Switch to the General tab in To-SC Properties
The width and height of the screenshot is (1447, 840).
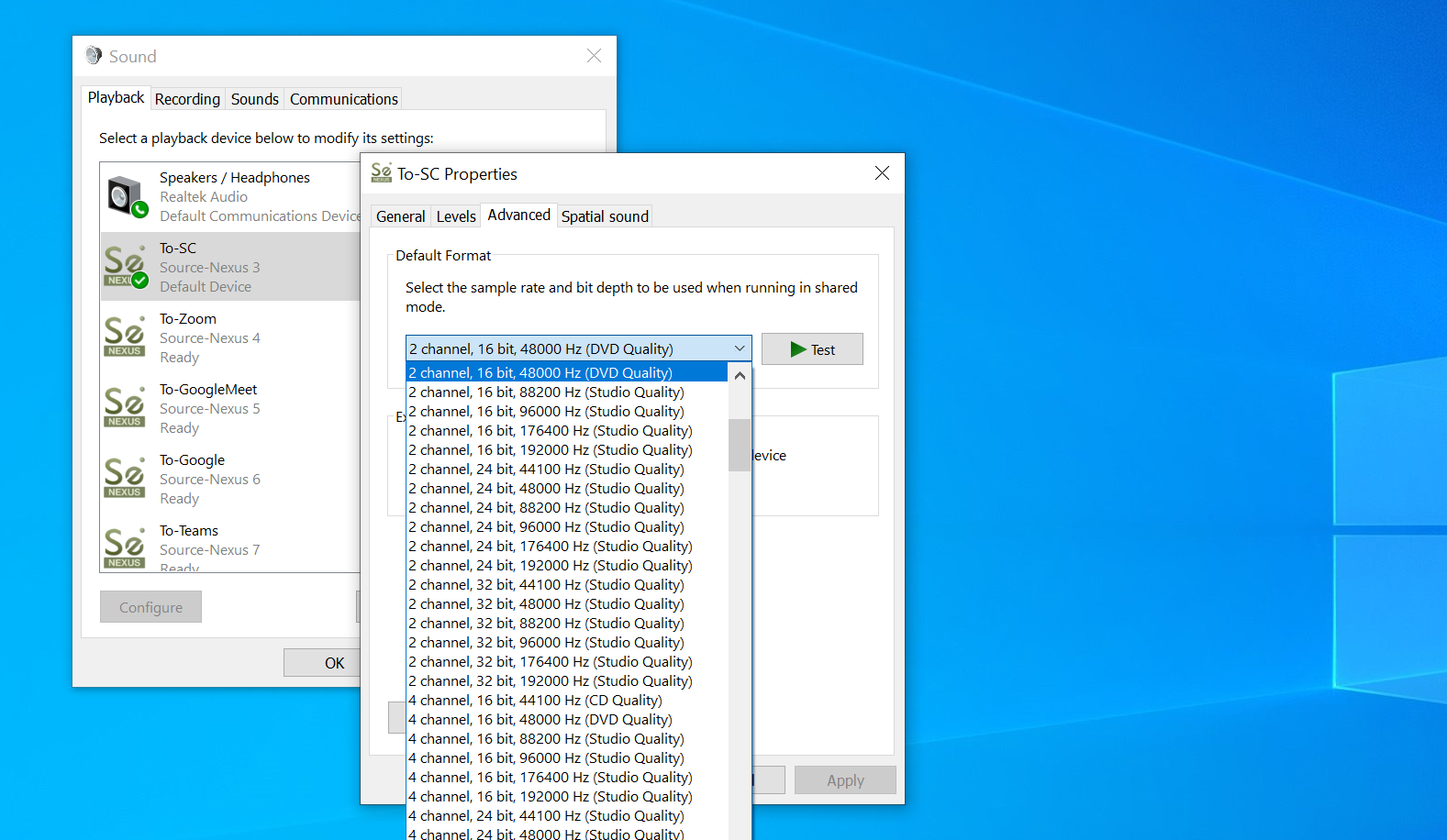click(401, 216)
